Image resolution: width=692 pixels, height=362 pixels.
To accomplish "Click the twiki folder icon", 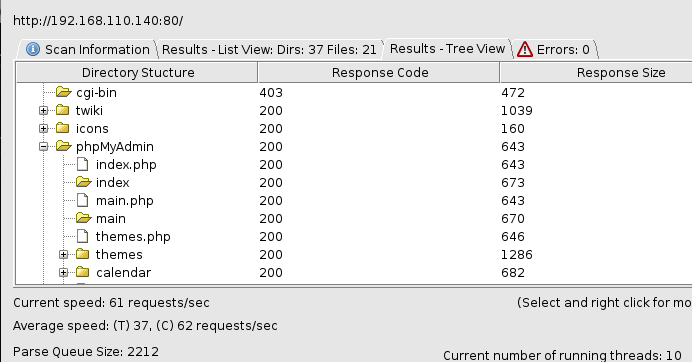I will point(63,110).
